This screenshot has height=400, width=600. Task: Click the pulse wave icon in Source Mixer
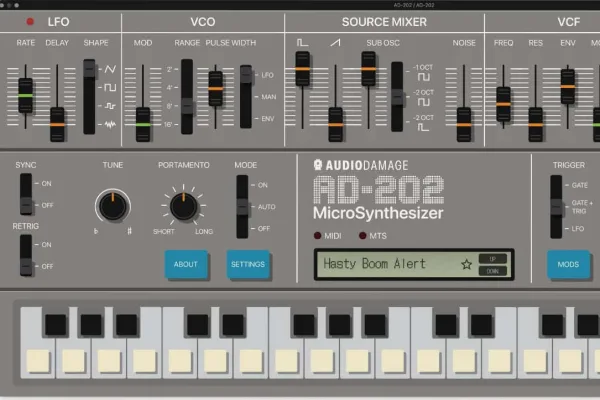click(x=302, y=42)
